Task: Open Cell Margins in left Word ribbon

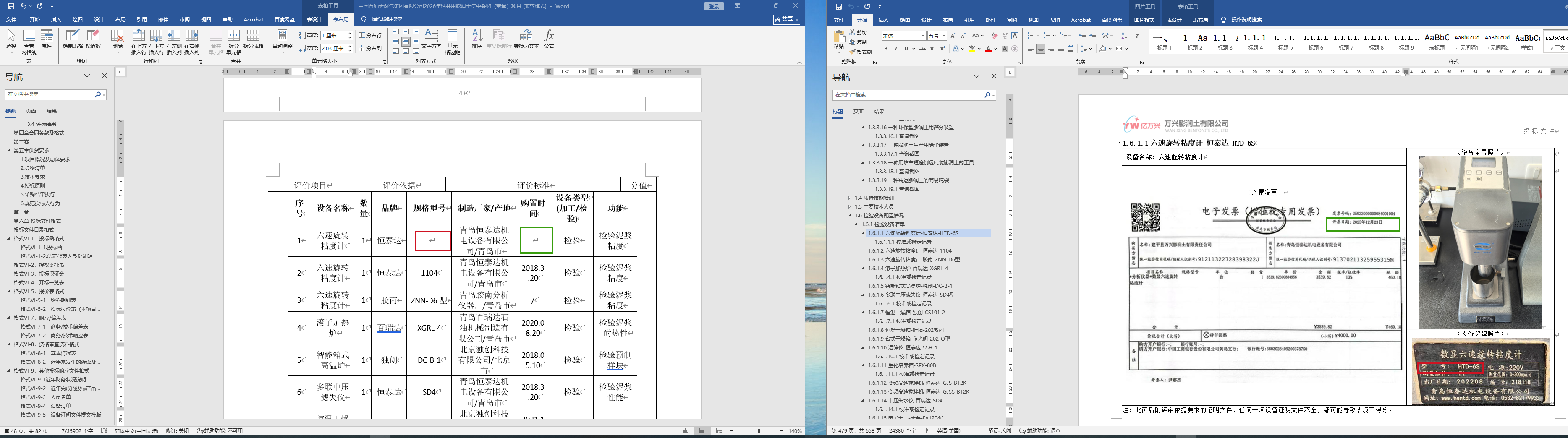Action: pos(452,42)
